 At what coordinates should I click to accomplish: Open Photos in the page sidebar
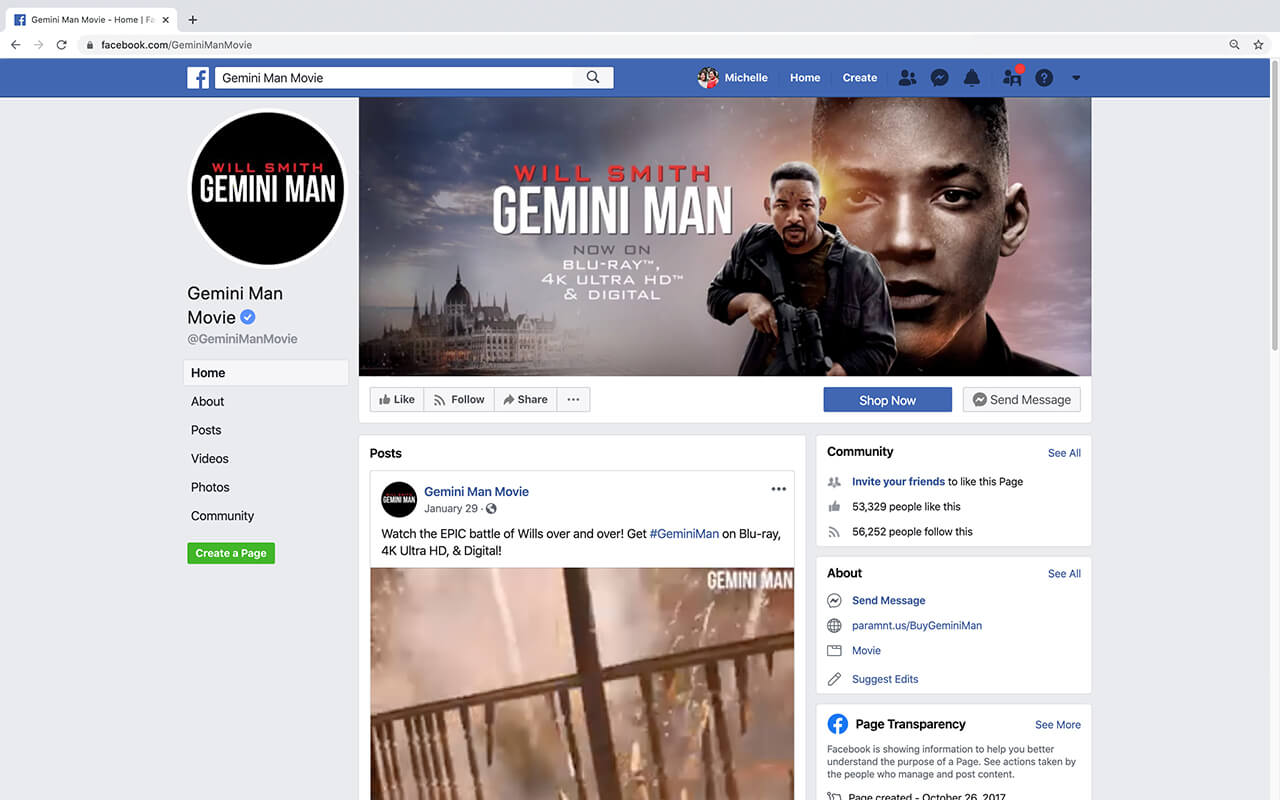pos(210,487)
